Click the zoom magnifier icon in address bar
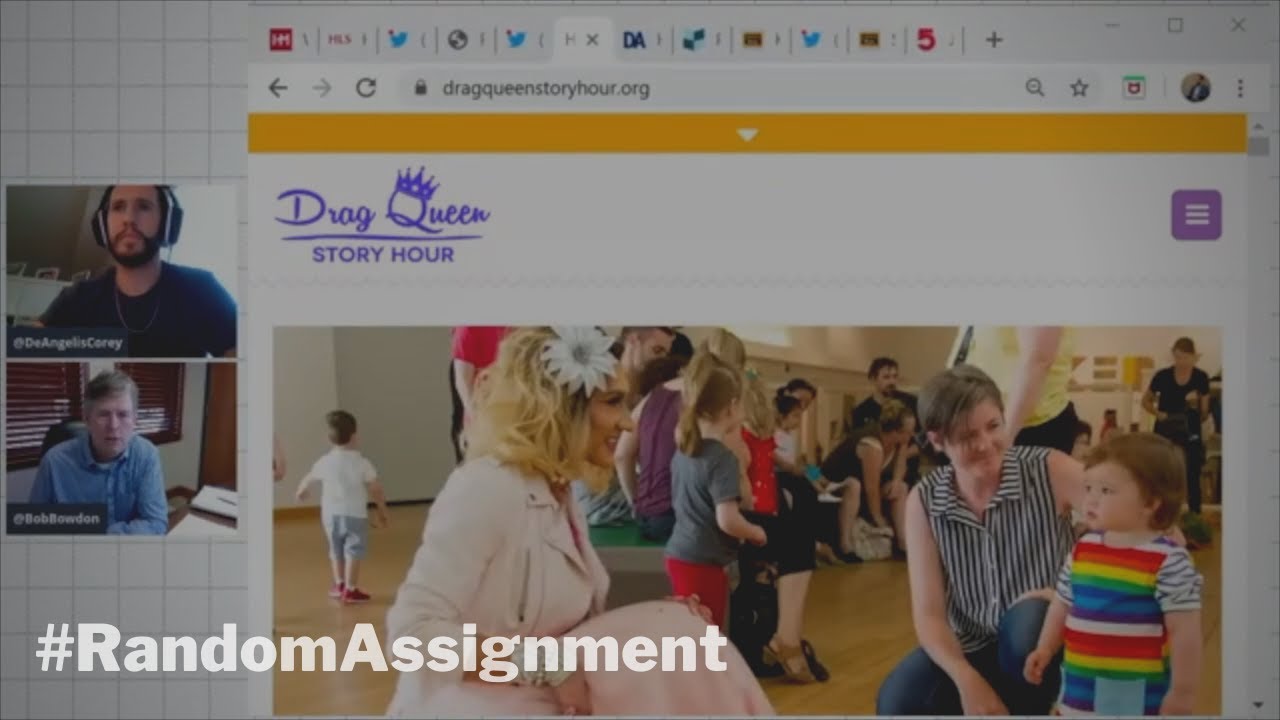Viewport: 1280px width, 720px height. coord(1035,88)
